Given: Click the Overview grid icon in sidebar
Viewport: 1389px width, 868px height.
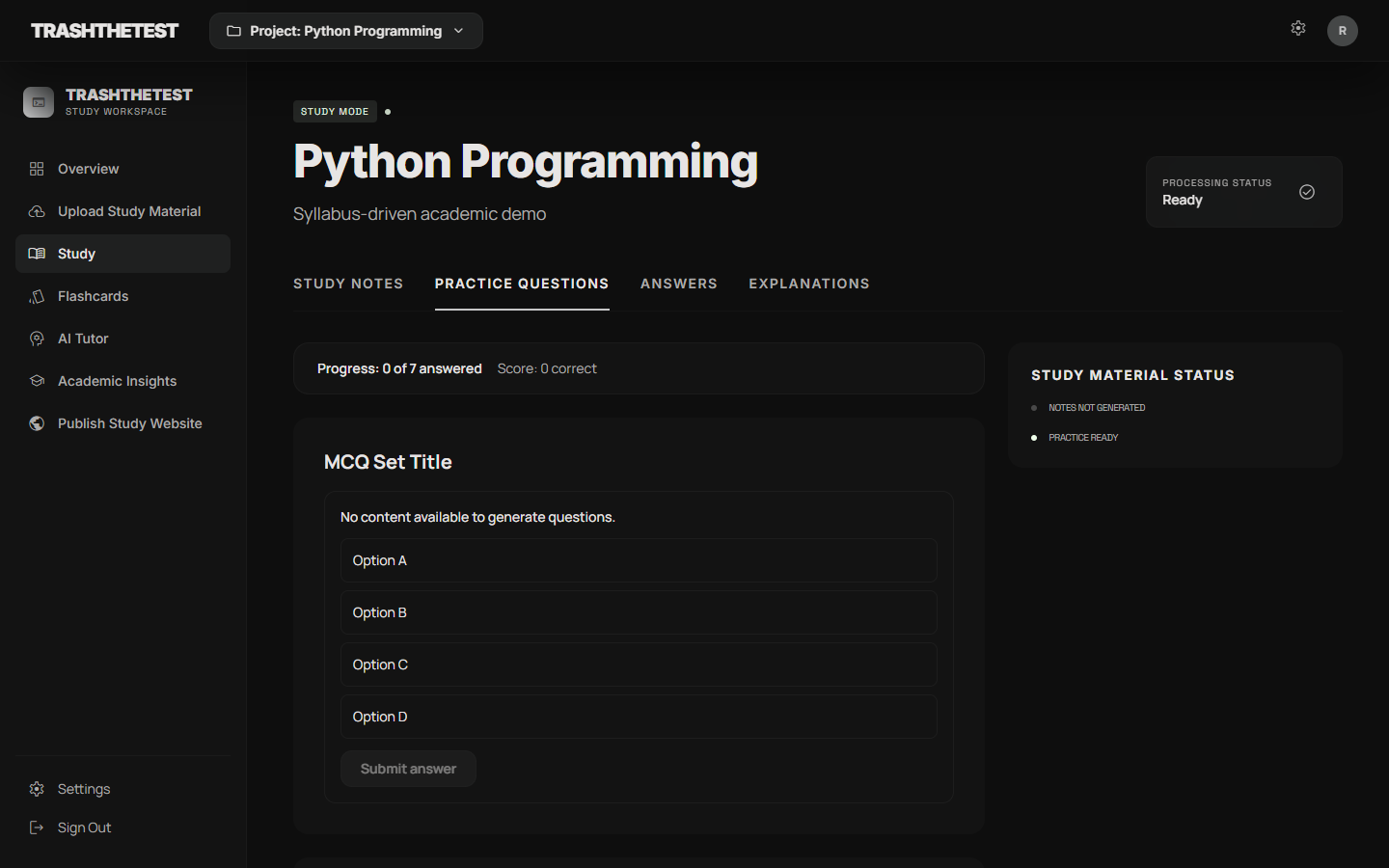Looking at the screenshot, I should click(x=37, y=169).
